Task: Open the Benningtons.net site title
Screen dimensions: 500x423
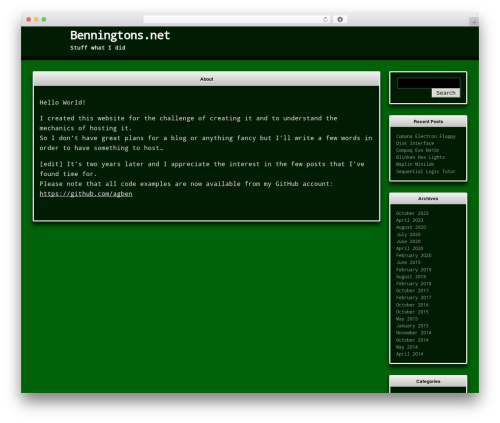Action: pos(120,35)
